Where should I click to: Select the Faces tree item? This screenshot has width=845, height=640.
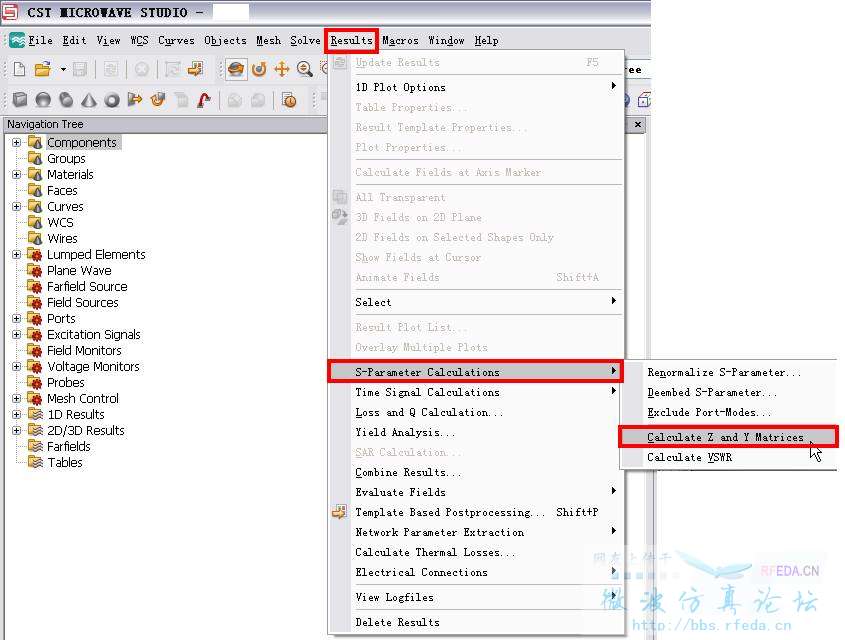click(x=62, y=191)
